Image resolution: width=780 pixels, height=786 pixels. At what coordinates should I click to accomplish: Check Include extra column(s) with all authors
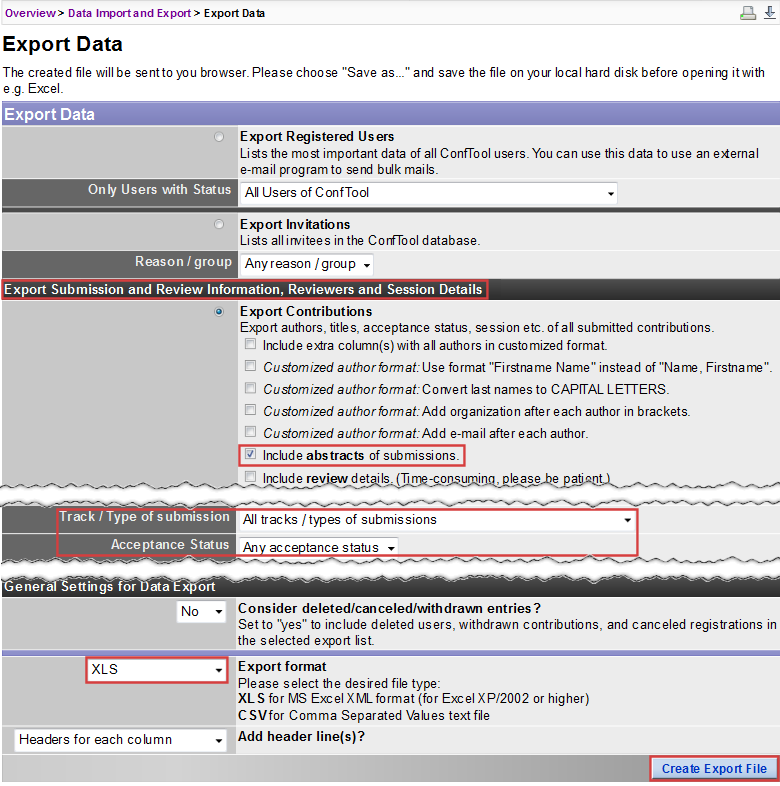point(251,345)
